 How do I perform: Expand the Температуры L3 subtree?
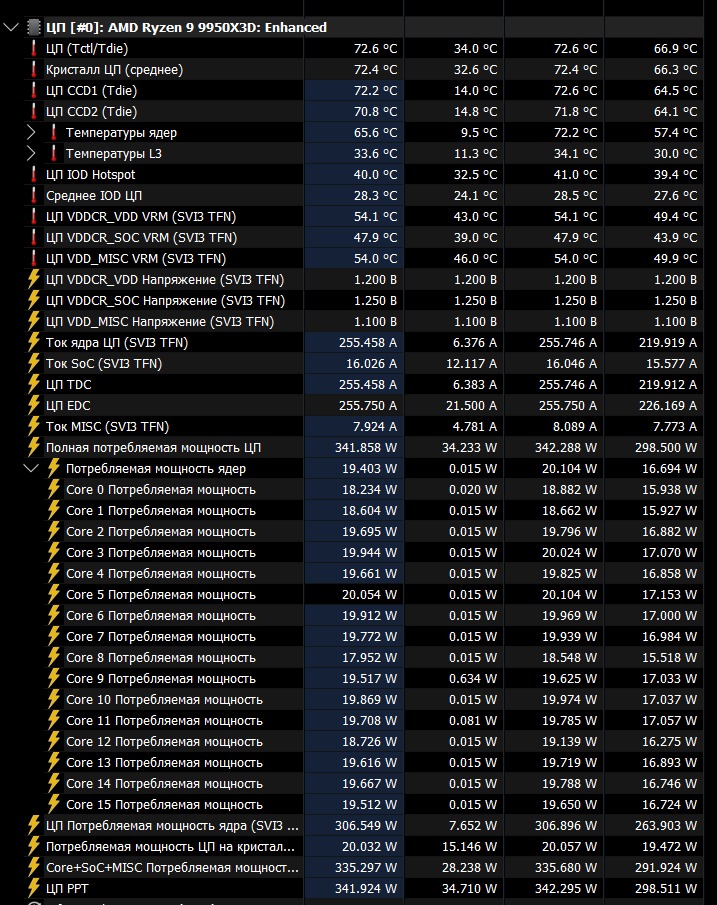31,154
